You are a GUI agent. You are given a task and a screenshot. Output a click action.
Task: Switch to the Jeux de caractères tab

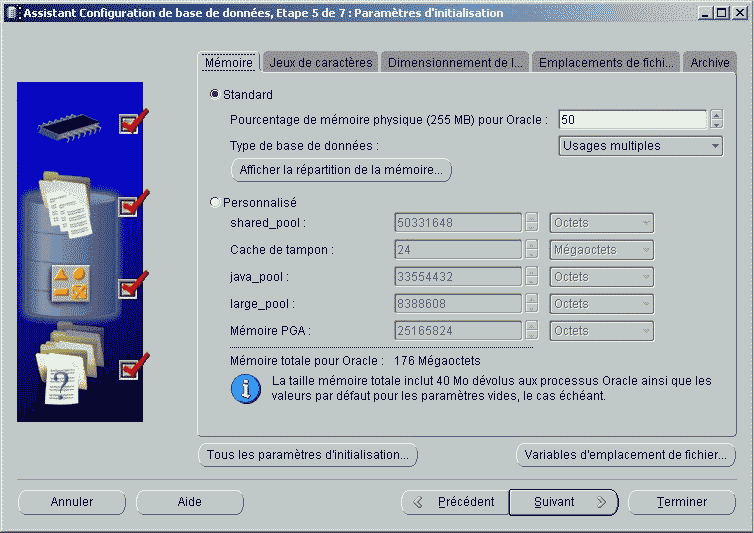pos(321,62)
